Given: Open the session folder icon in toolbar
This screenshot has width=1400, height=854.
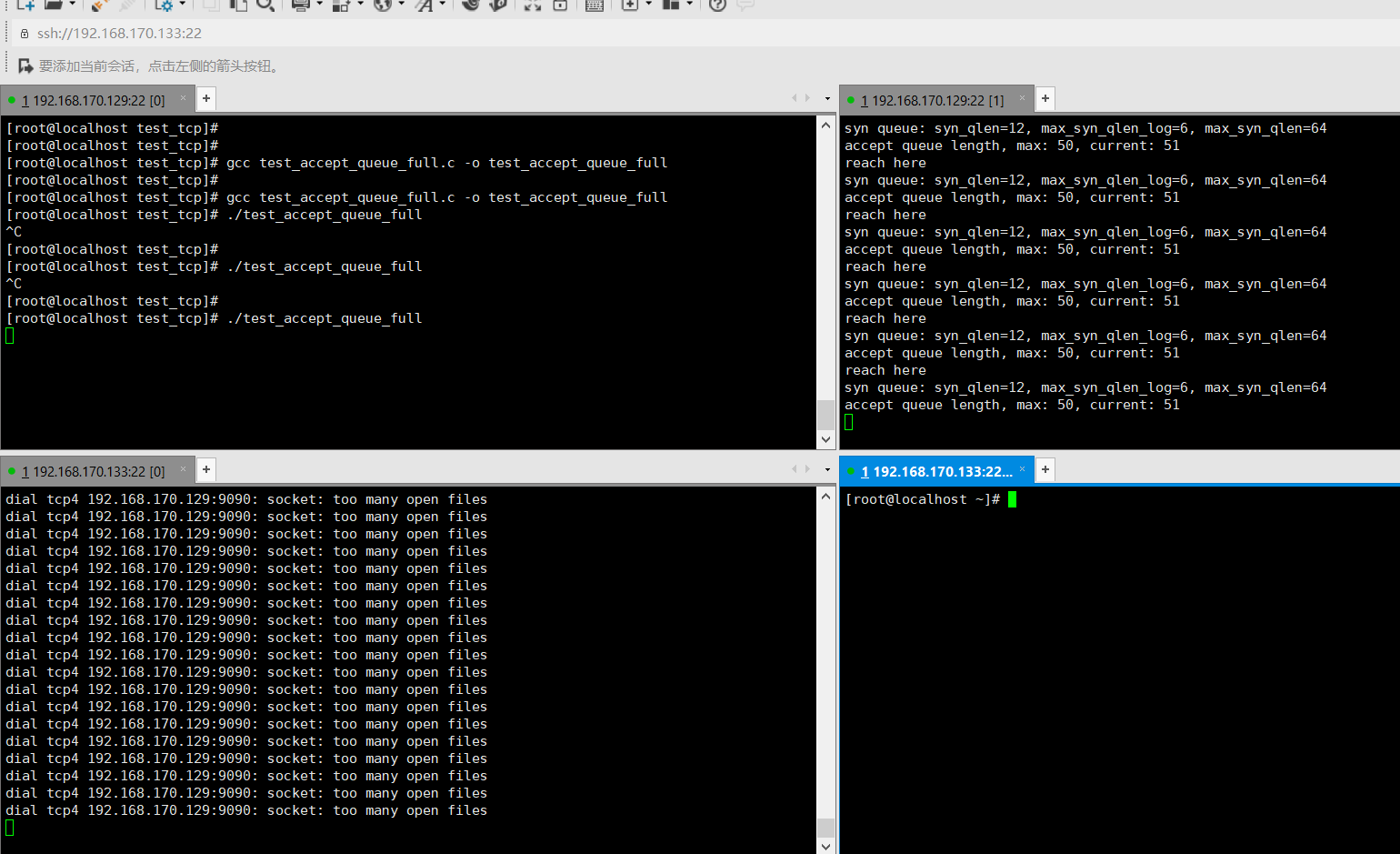Looking at the screenshot, I should pos(54,5).
